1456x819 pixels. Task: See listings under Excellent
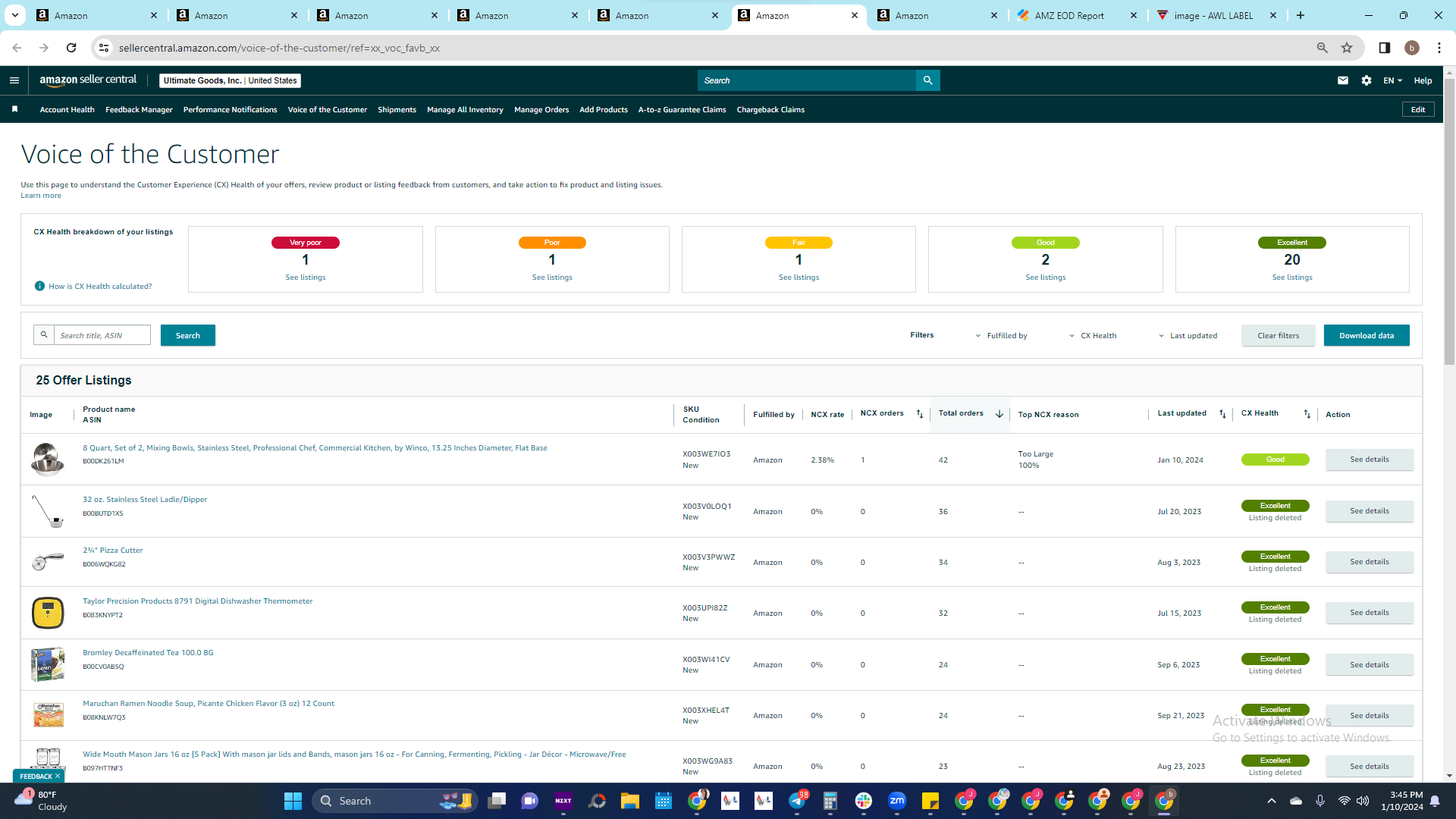[1292, 278]
